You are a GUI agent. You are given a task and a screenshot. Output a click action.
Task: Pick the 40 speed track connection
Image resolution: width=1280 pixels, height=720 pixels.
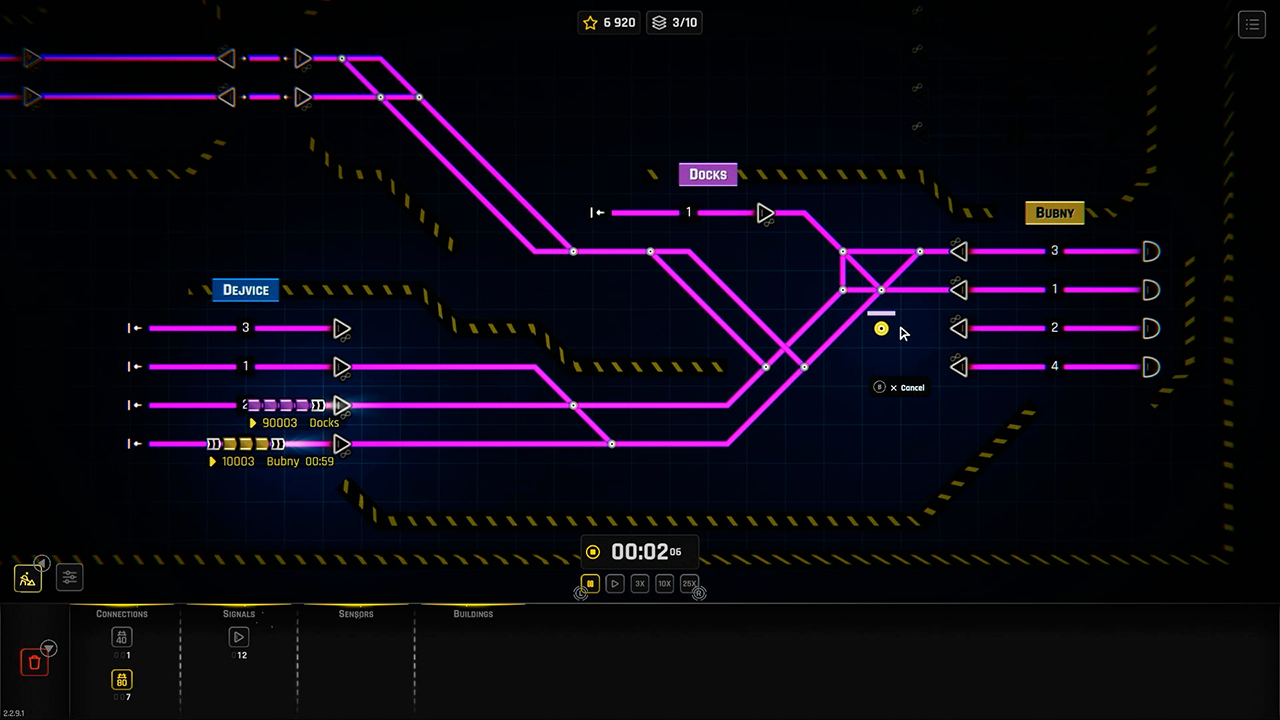pos(122,637)
